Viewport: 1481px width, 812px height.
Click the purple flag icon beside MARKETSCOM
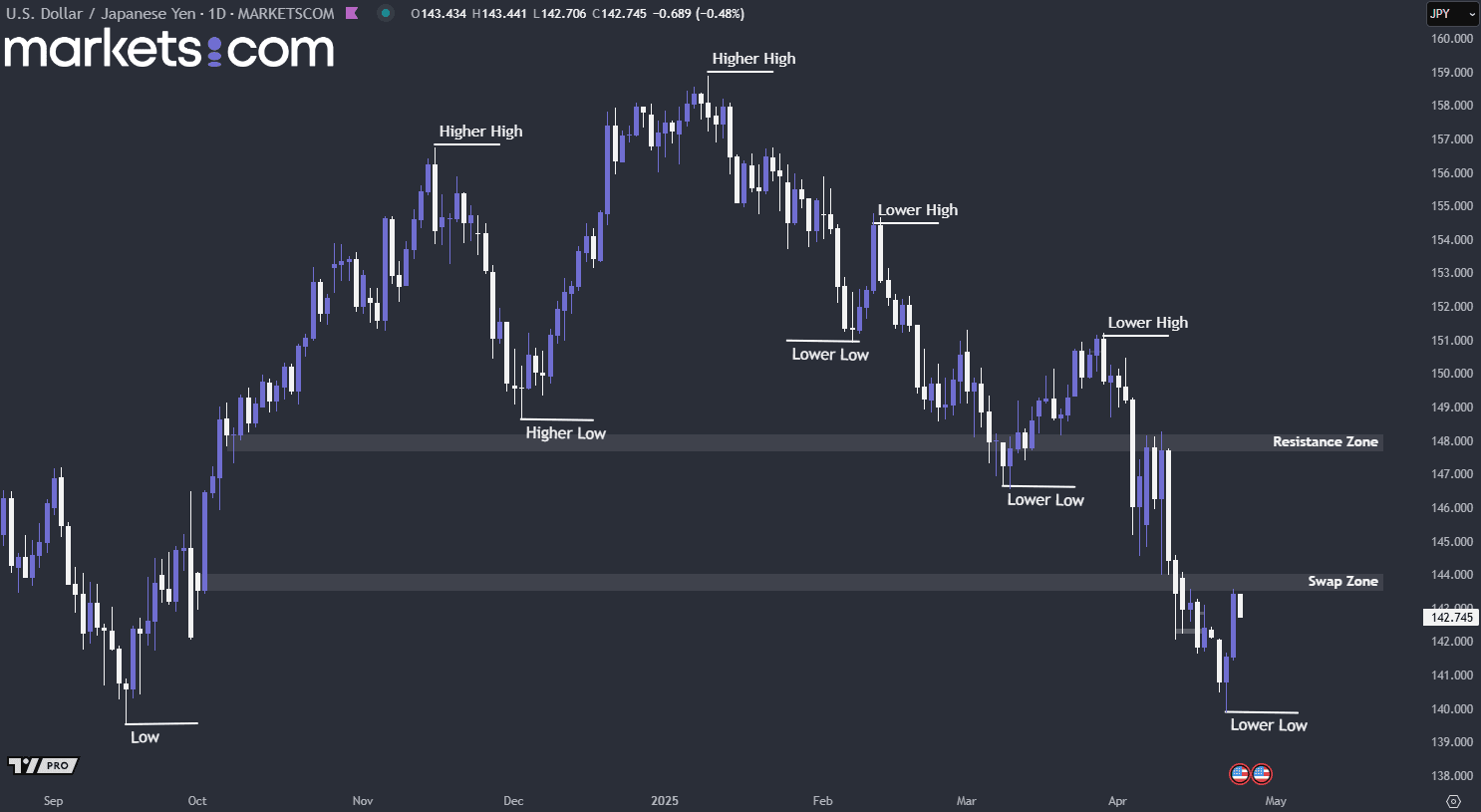tap(352, 14)
